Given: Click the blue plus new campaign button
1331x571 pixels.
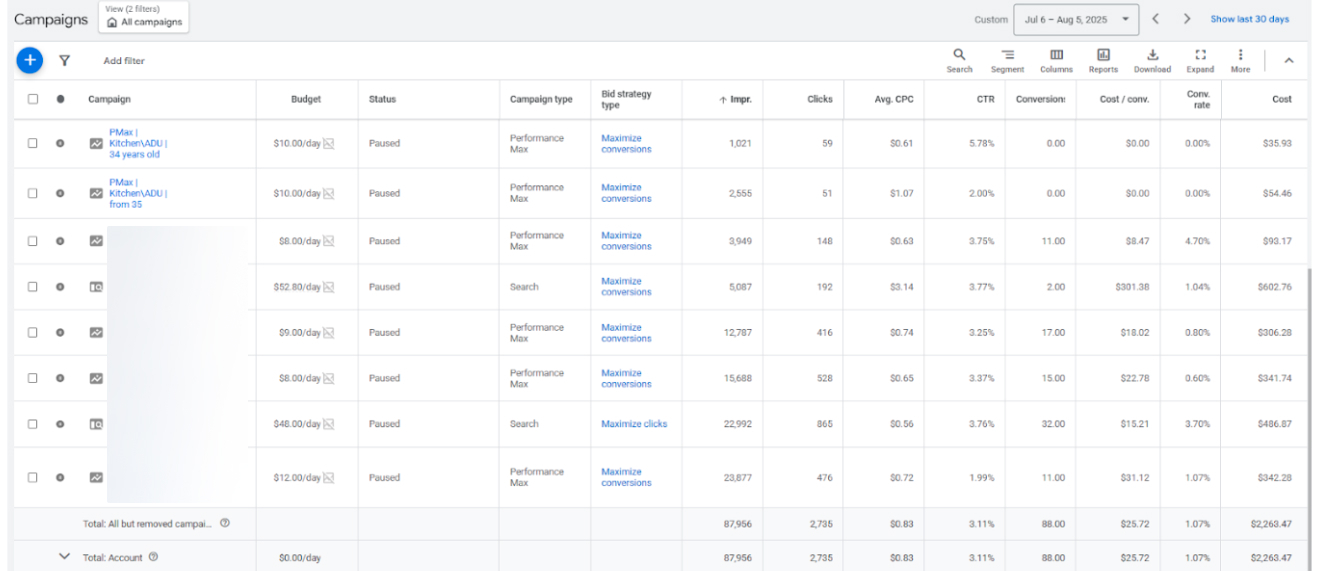Looking at the screenshot, I should [x=30, y=61].
